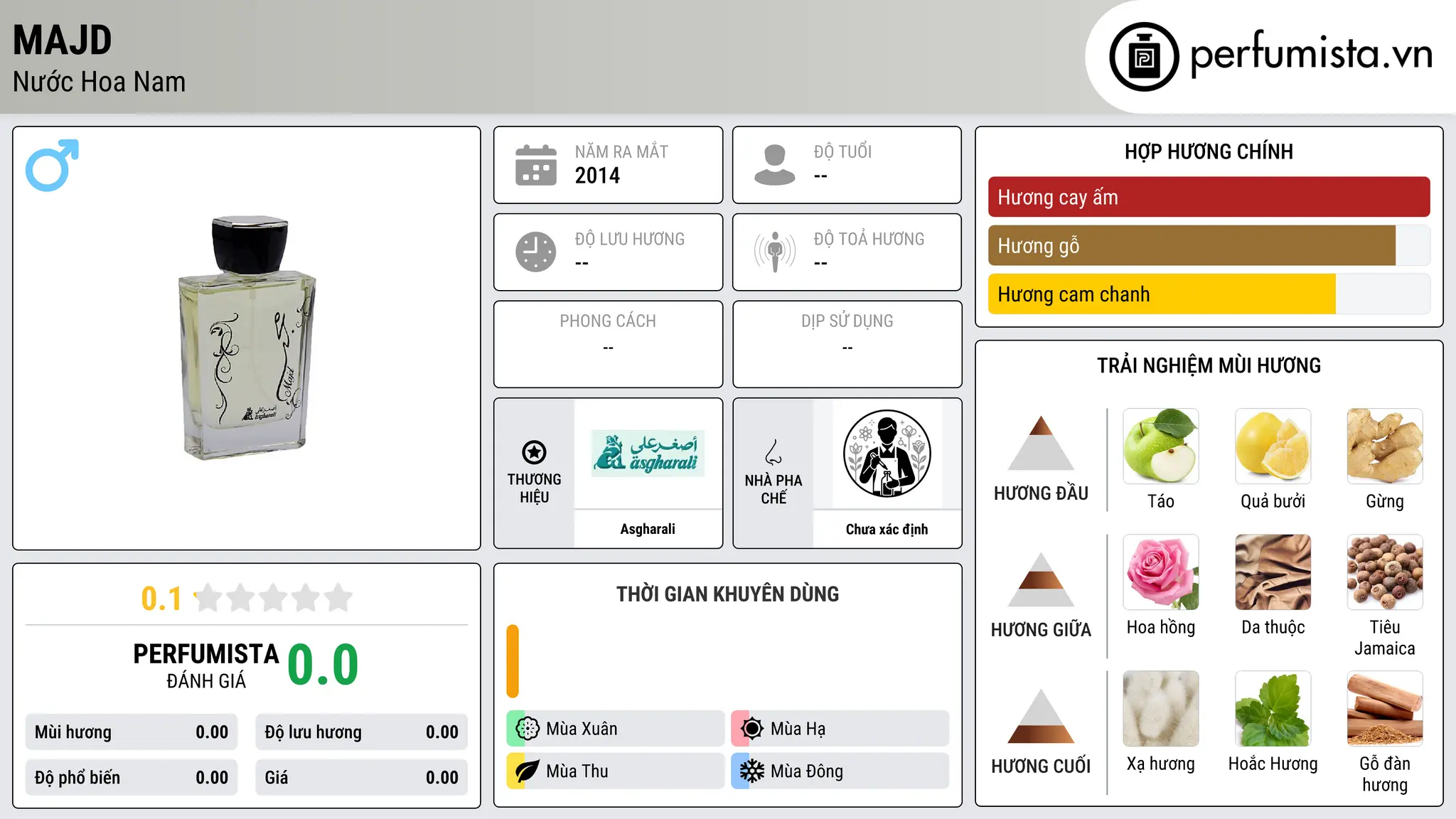Click the Mùa Thu season label

[577, 771]
